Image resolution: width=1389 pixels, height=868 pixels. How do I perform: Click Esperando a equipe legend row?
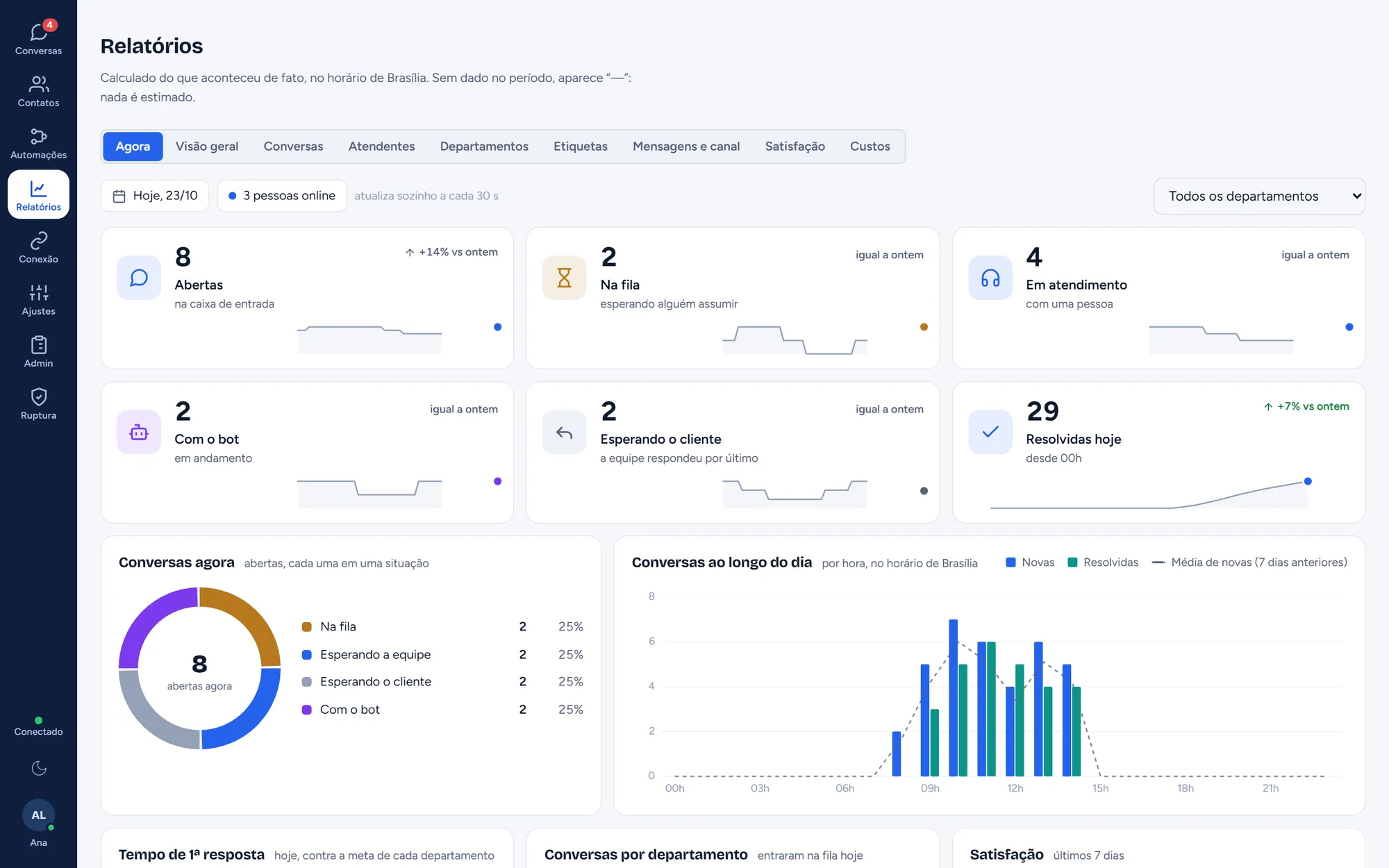click(x=442, y=654)
